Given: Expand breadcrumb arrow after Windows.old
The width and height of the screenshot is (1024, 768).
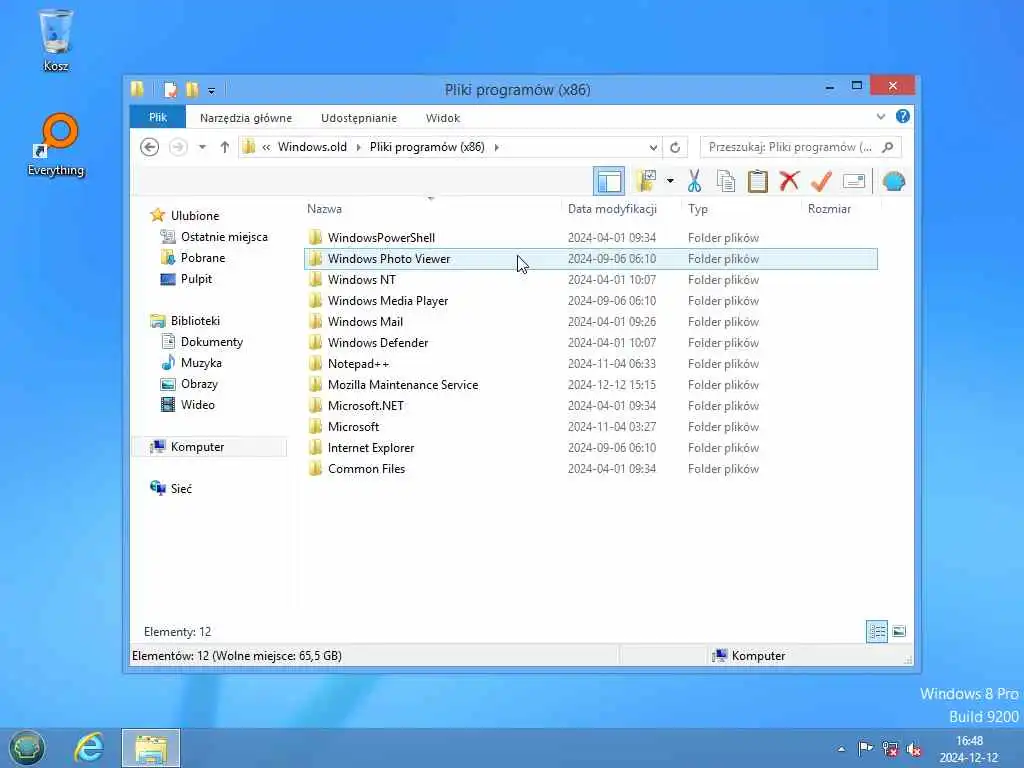Looking at the screenshot, I should click(x=358, y=147).
